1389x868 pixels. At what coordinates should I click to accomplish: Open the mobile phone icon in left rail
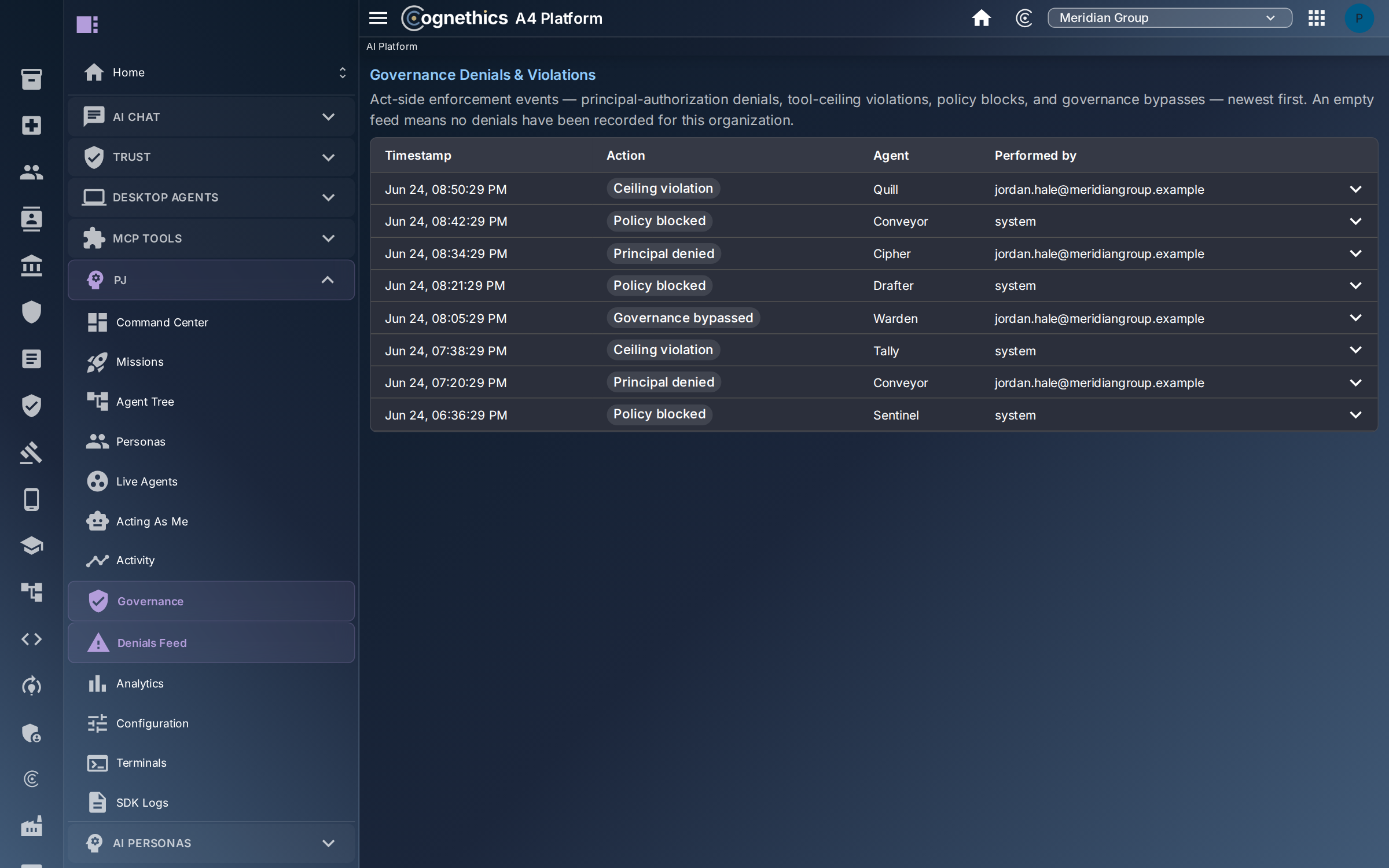click(x=31, y=499)
